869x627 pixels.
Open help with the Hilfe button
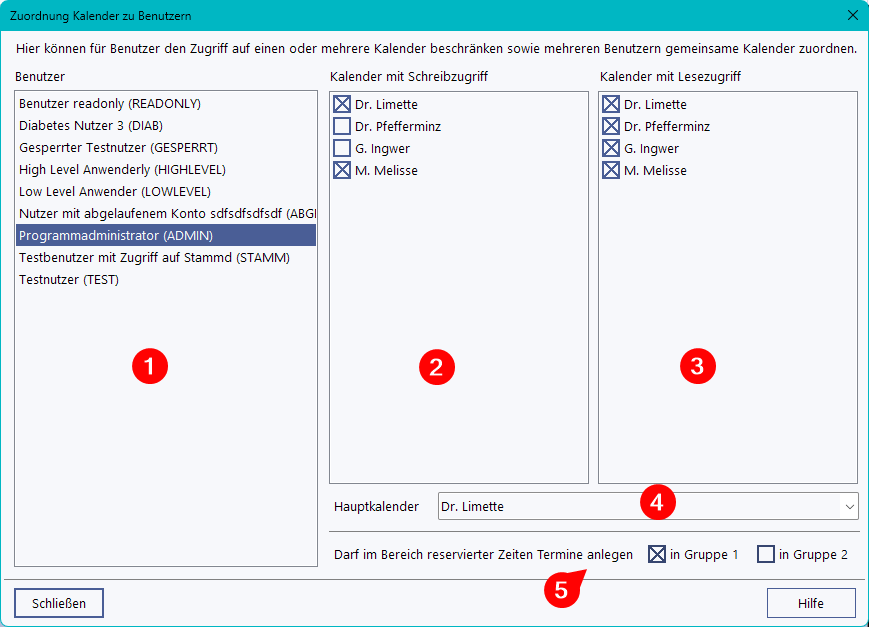[810, 603]
